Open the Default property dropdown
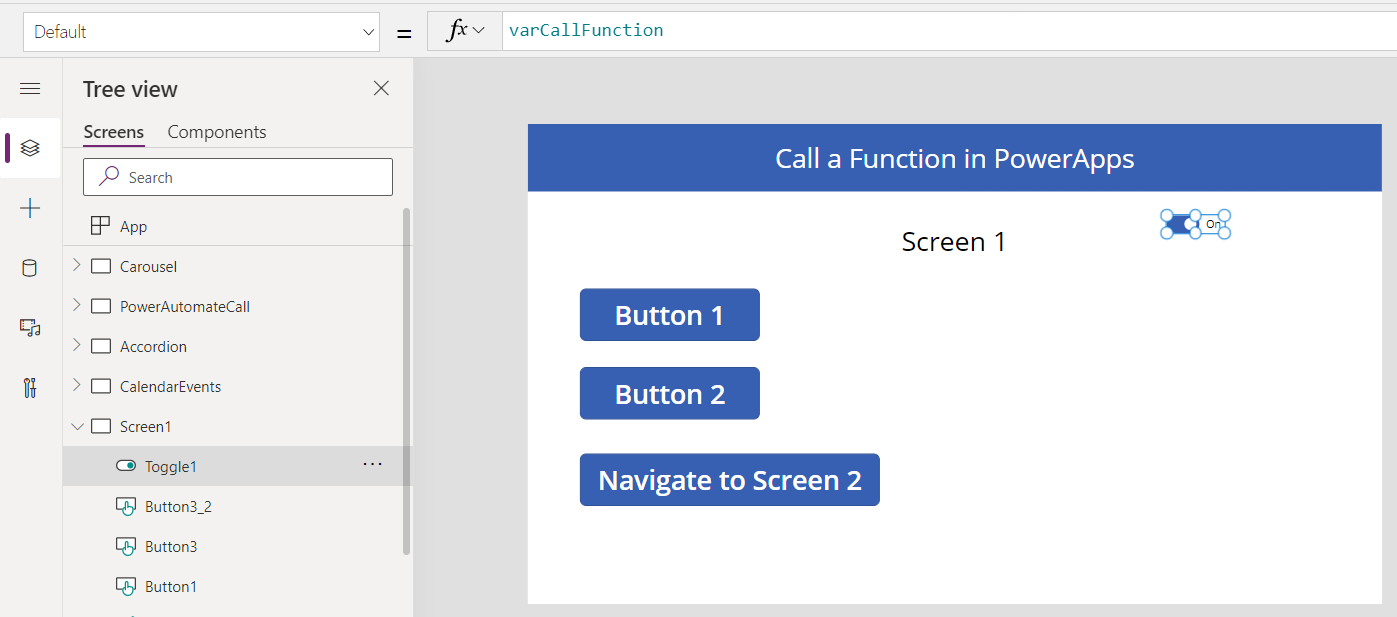Viewport: 1397px width, 617px height. pos(201,32)
